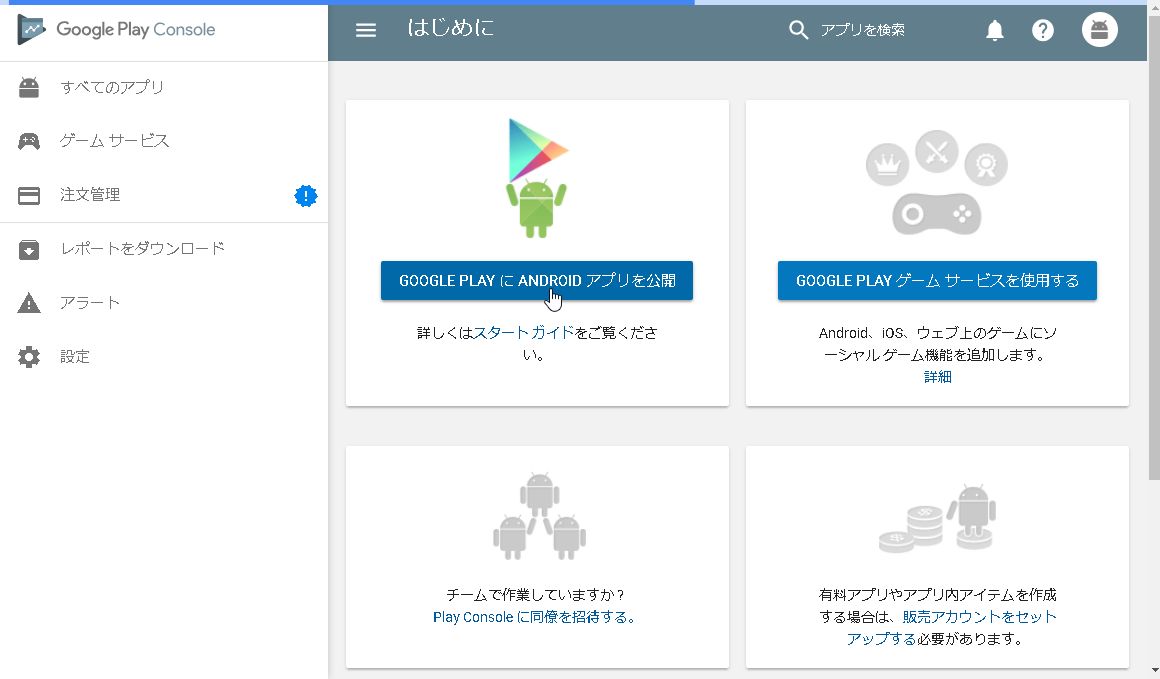This screenshot has height=679, width=1160.
Task: Select the ゲーム サービス sidebar icon
Action: coord(28,141)
